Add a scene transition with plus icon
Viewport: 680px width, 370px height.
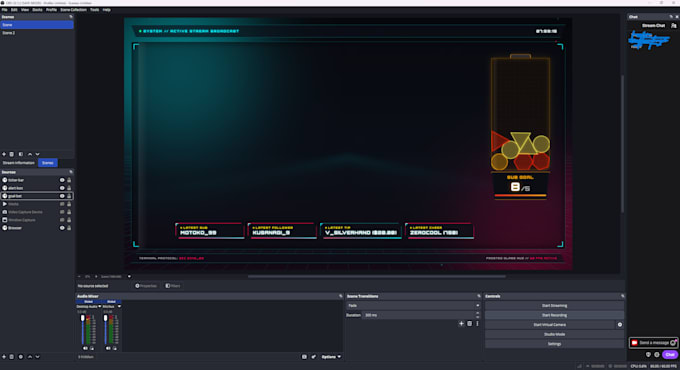tap(461, 324)
